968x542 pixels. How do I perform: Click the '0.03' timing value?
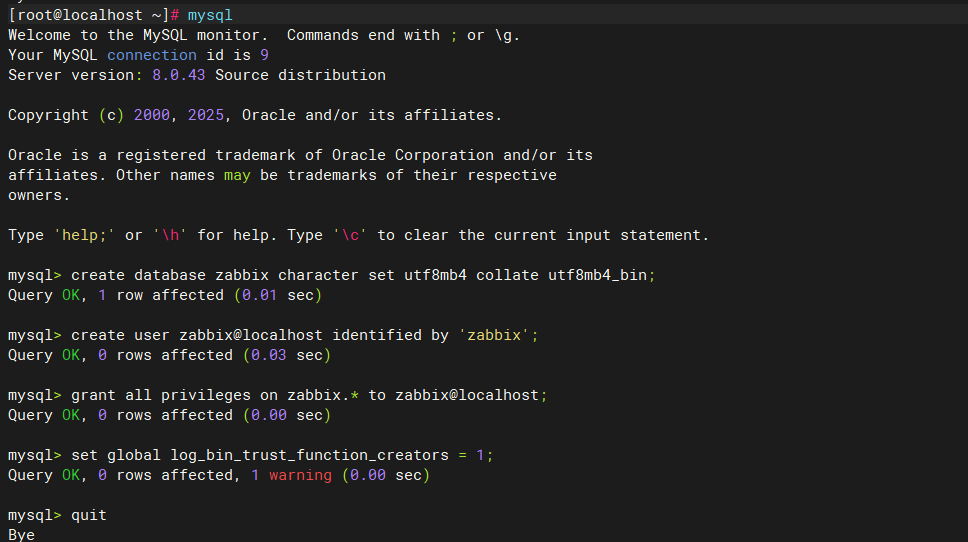pos(269,355)
